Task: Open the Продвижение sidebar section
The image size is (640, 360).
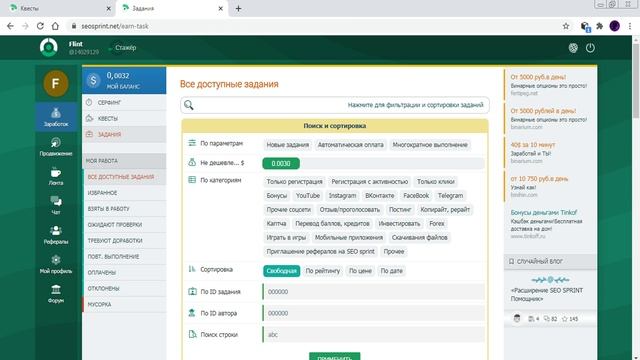Action: (56, 147)
